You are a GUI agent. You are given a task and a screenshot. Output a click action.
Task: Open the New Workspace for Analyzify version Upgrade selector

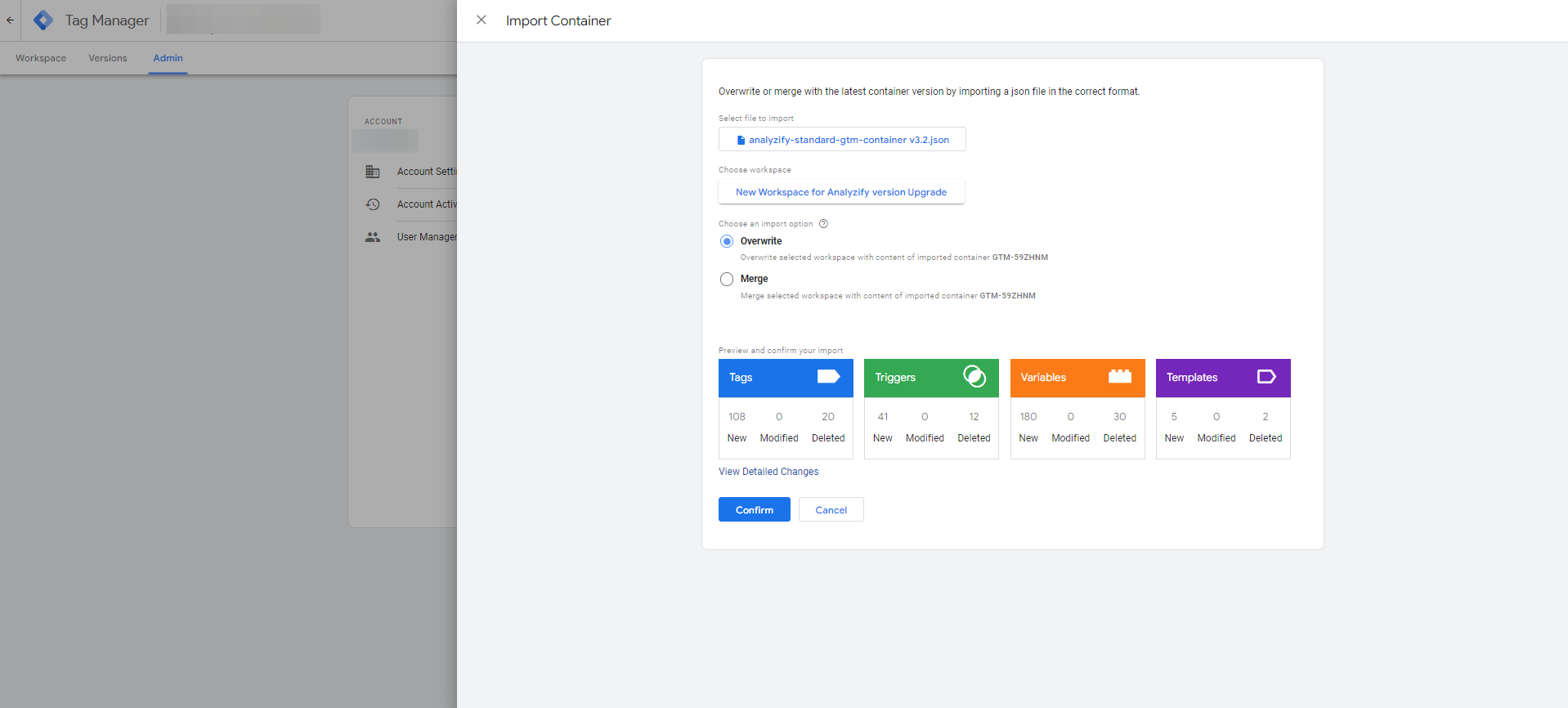(841, 192)
